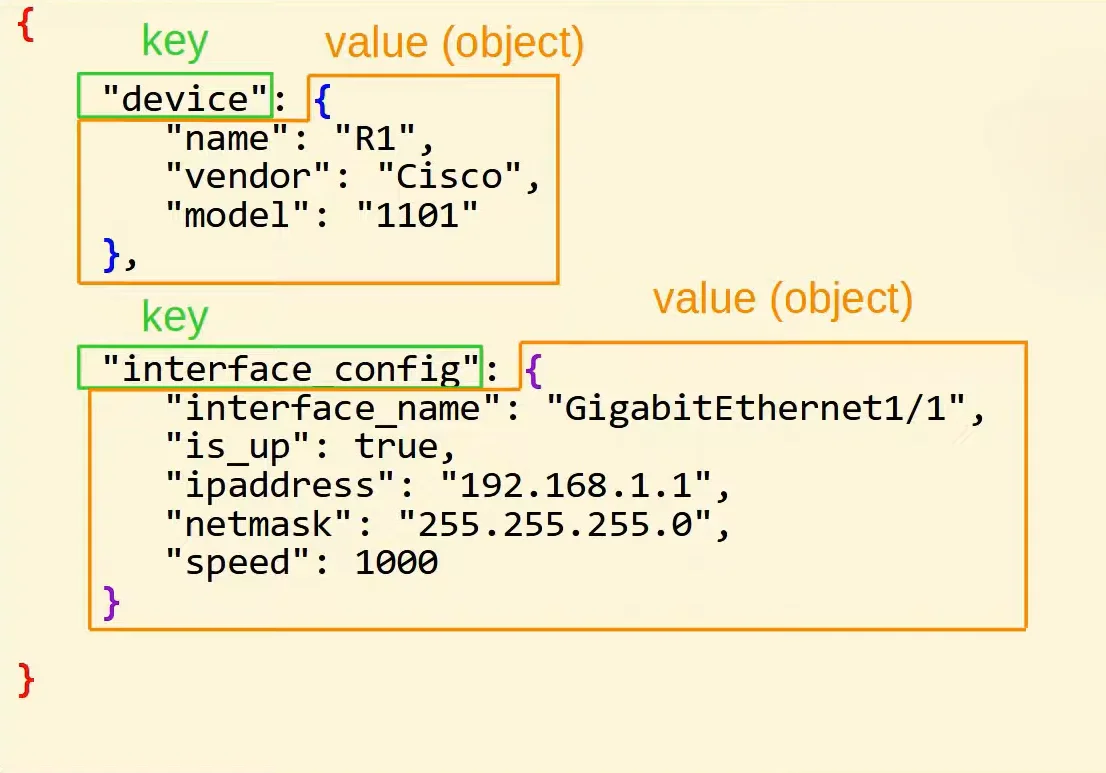This screenshot has height=773, width=1106.
Task: Click the "interface_config" key text
Action: click(x=291, y=368)
